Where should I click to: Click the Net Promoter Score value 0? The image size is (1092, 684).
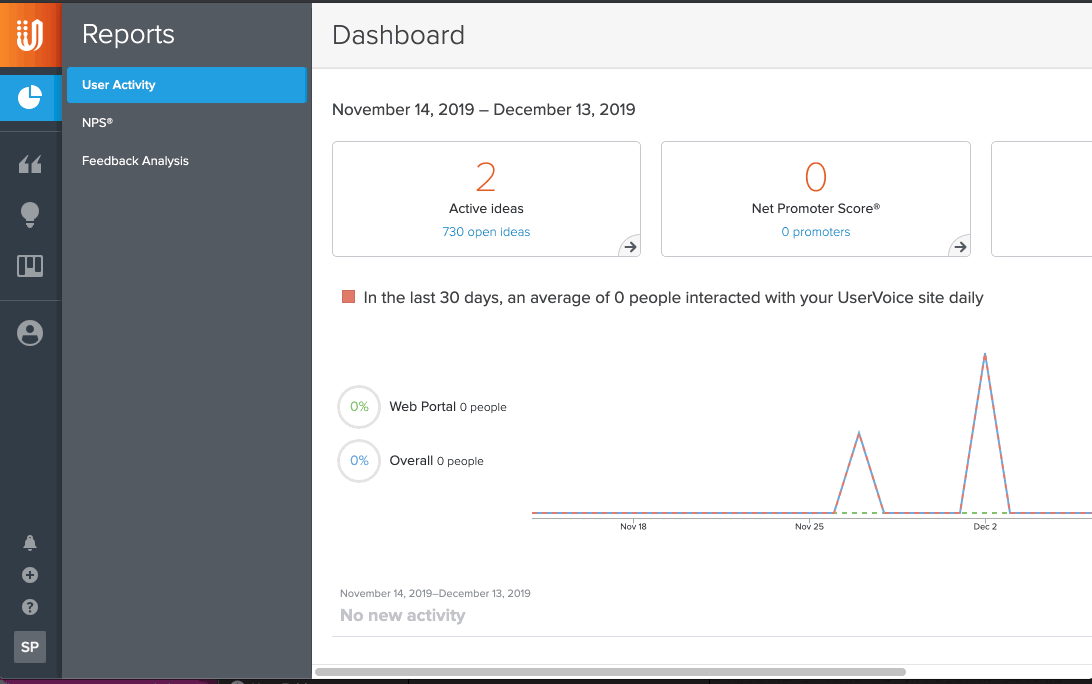816,177
